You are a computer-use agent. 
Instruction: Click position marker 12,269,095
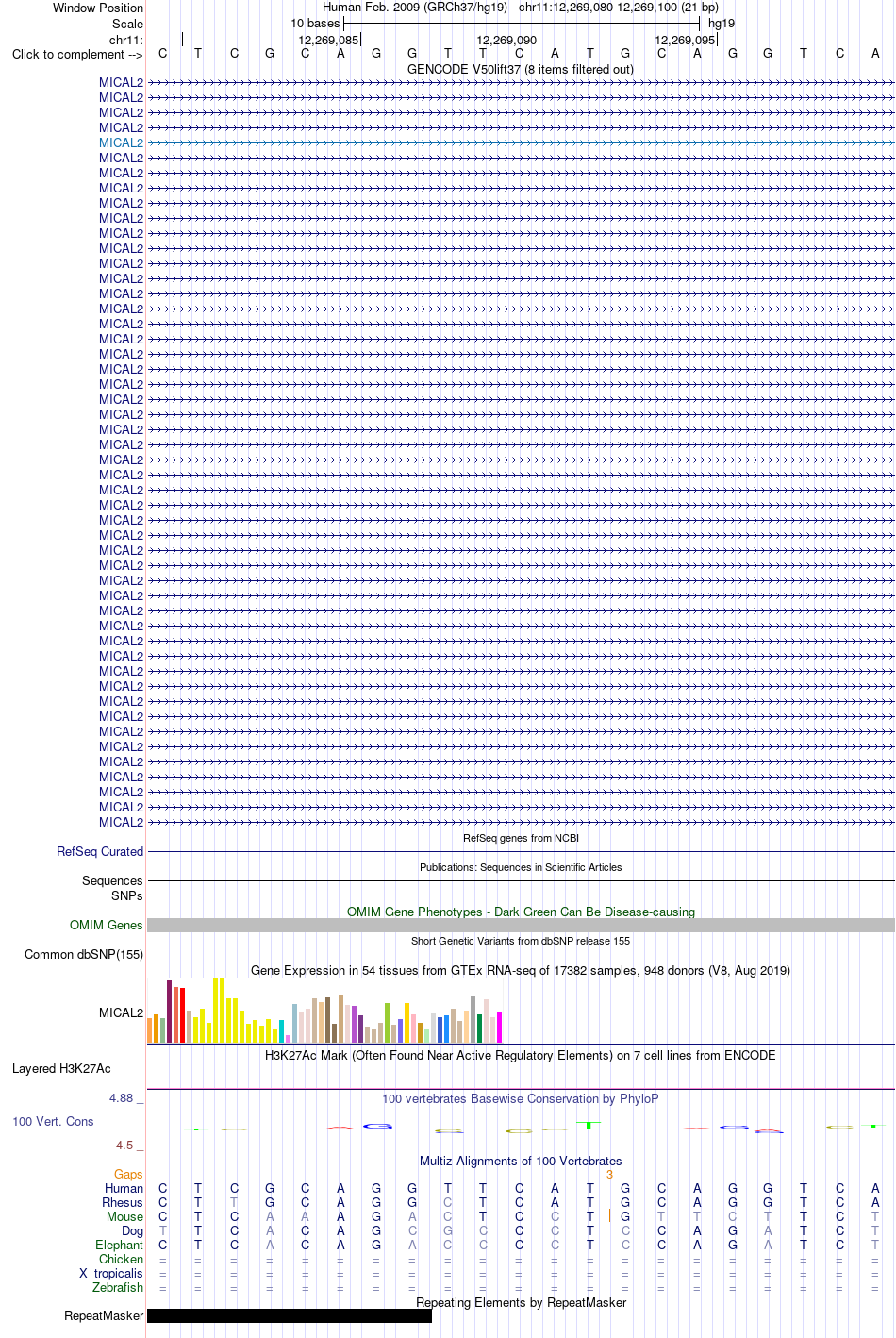click(685, 40)
